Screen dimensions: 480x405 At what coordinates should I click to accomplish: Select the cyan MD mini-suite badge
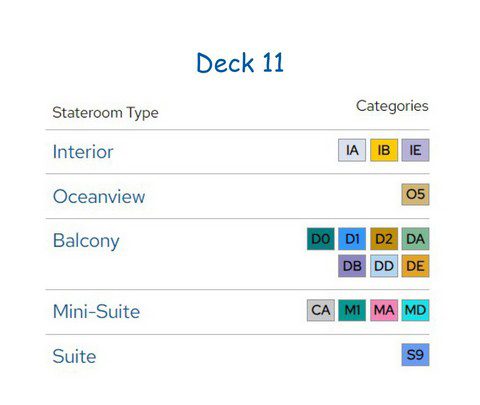415,310
